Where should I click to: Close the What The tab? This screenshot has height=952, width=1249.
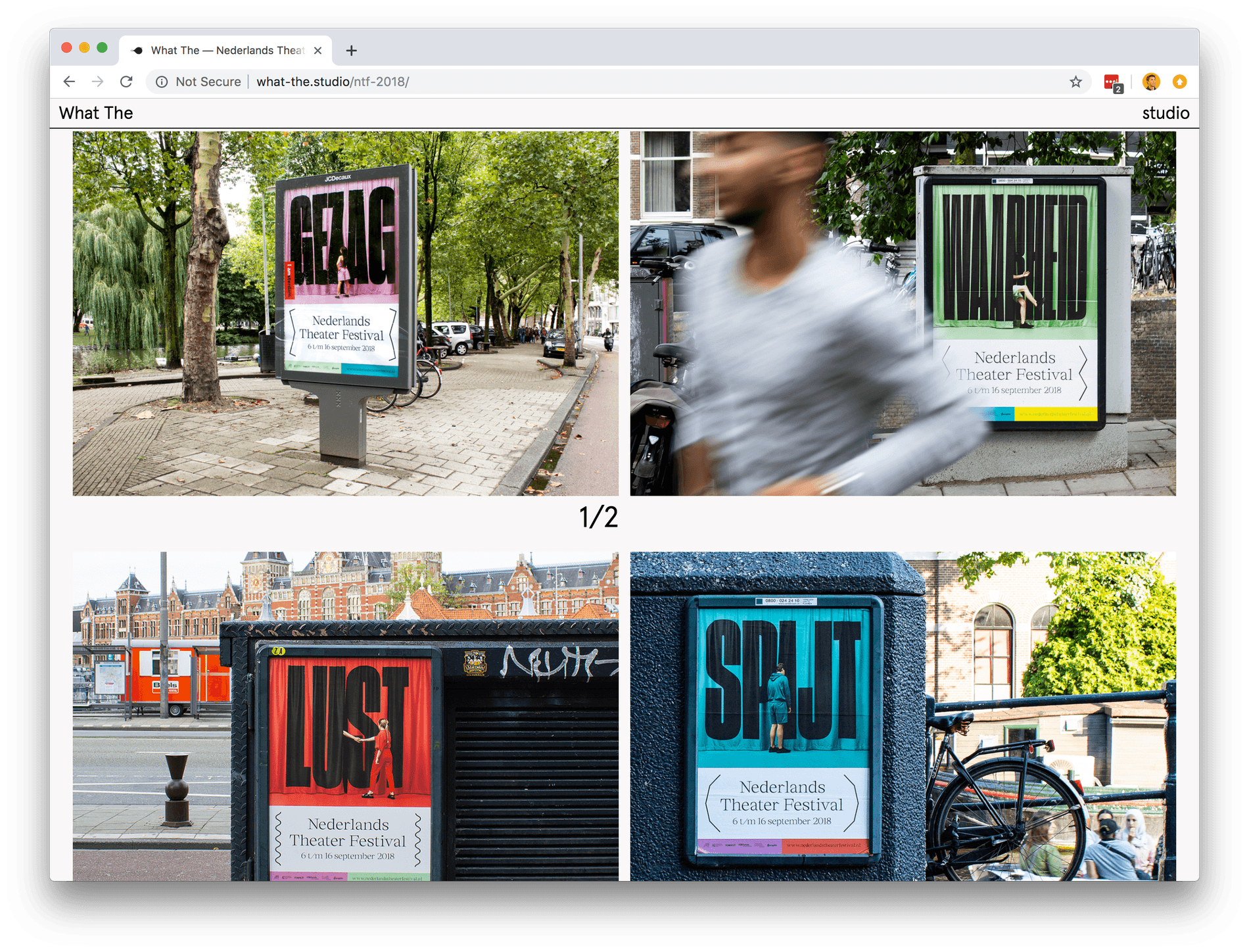[x=318, y=51]
